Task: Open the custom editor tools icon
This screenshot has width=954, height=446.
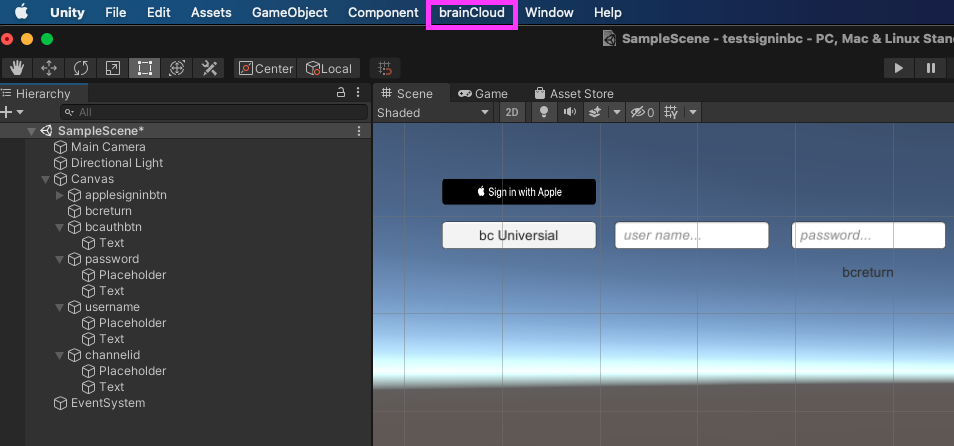Action: [209, 68]
